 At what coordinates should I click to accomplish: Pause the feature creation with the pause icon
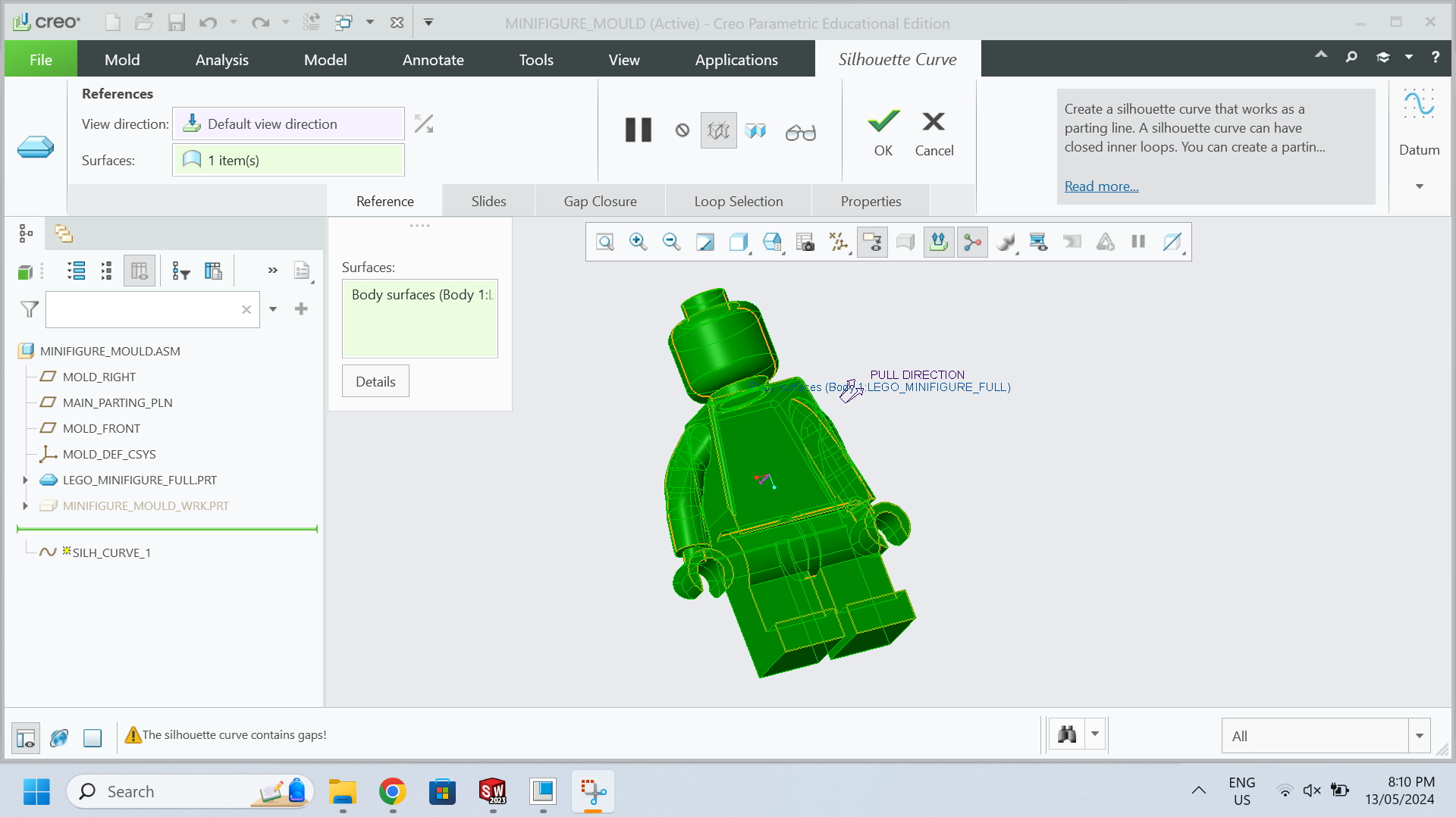[x=639, y=130]
